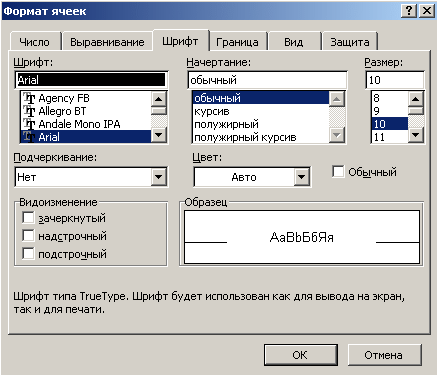Screen dimensions: 437x375
Task: Select font size 9
Action: [x=390, y=111]
